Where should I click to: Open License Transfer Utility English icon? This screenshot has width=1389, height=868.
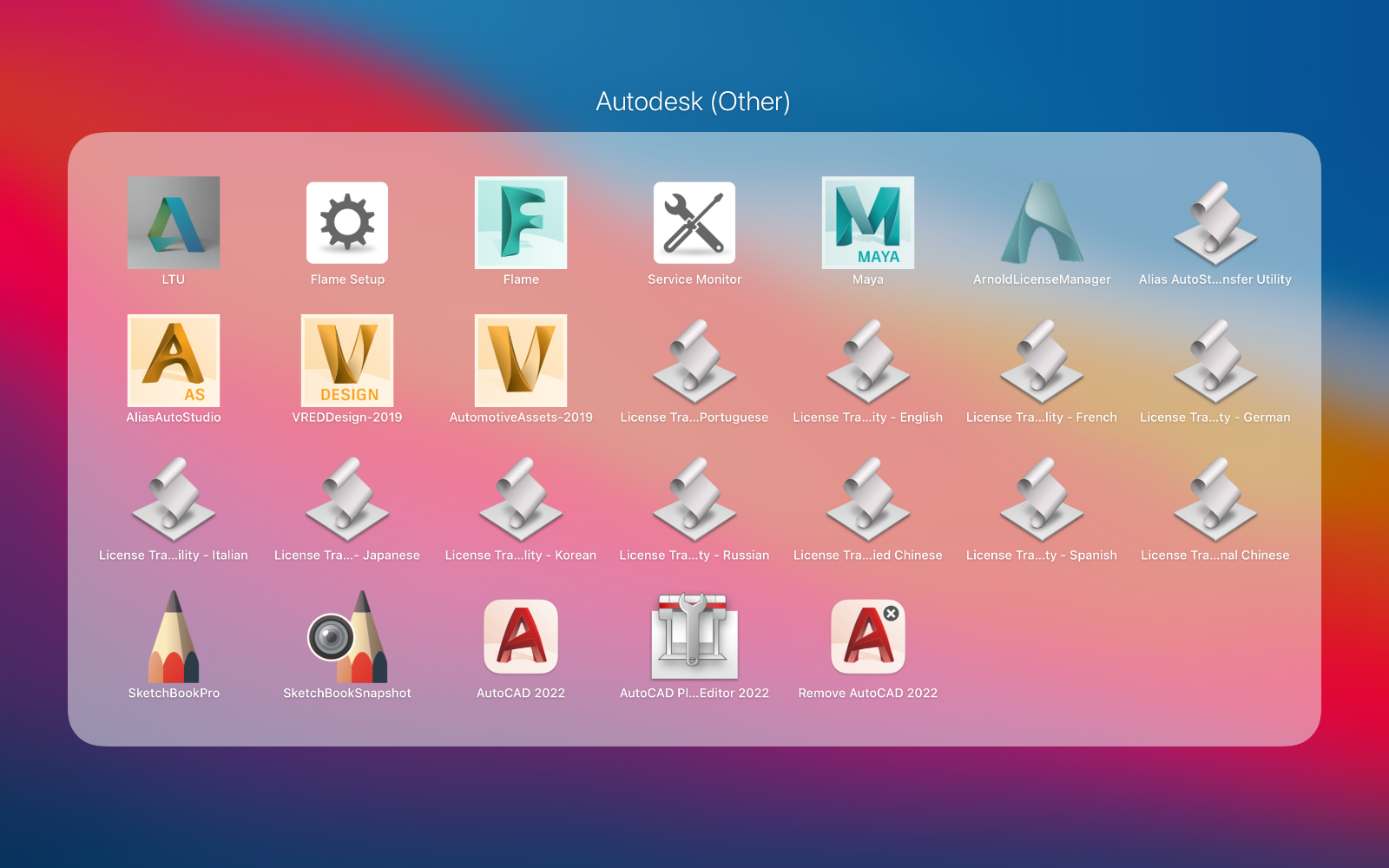tap(868, 360)
